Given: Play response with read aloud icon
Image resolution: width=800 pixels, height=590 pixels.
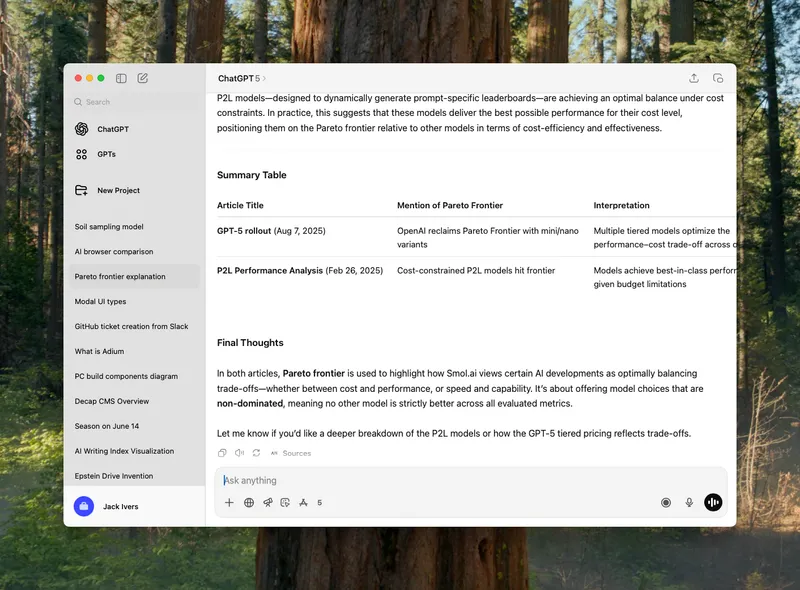Looking at the screenshot, I should click(x=239, y=453).
